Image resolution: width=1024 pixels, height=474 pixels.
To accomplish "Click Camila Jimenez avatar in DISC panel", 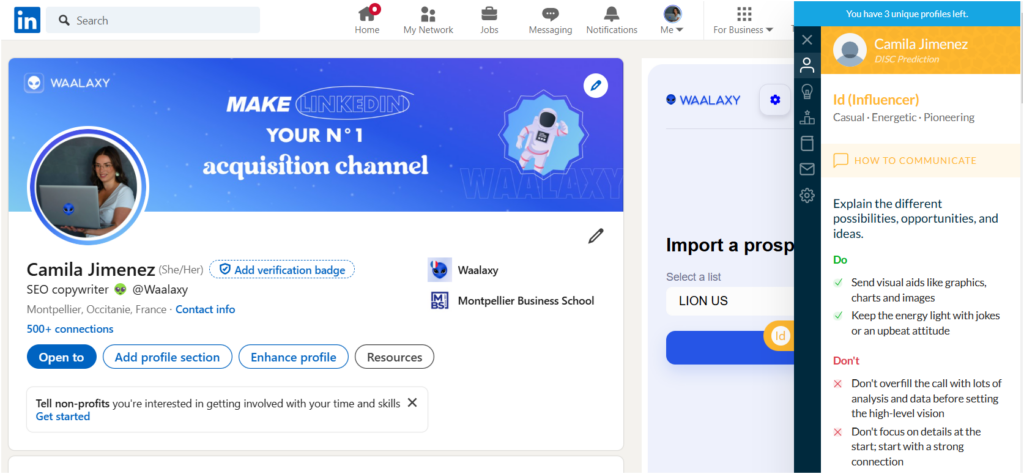I will click(x=850, y=50).
